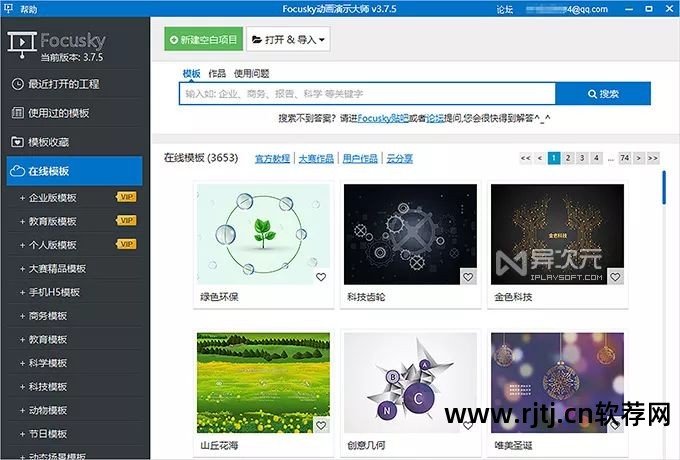Open the 山丘花海 template thumbnail
680x460 pixels.
pyautogui.click(x=263, y=383)
